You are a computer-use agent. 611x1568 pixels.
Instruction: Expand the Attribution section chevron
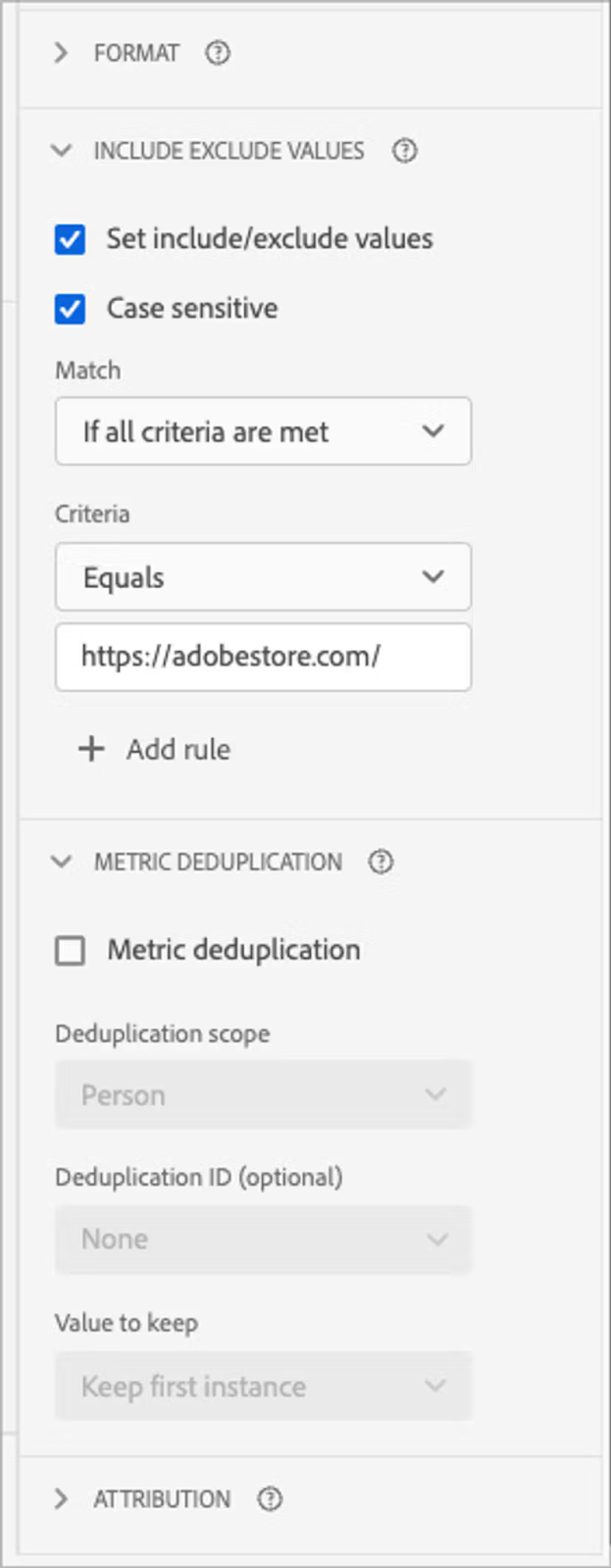61,1498
